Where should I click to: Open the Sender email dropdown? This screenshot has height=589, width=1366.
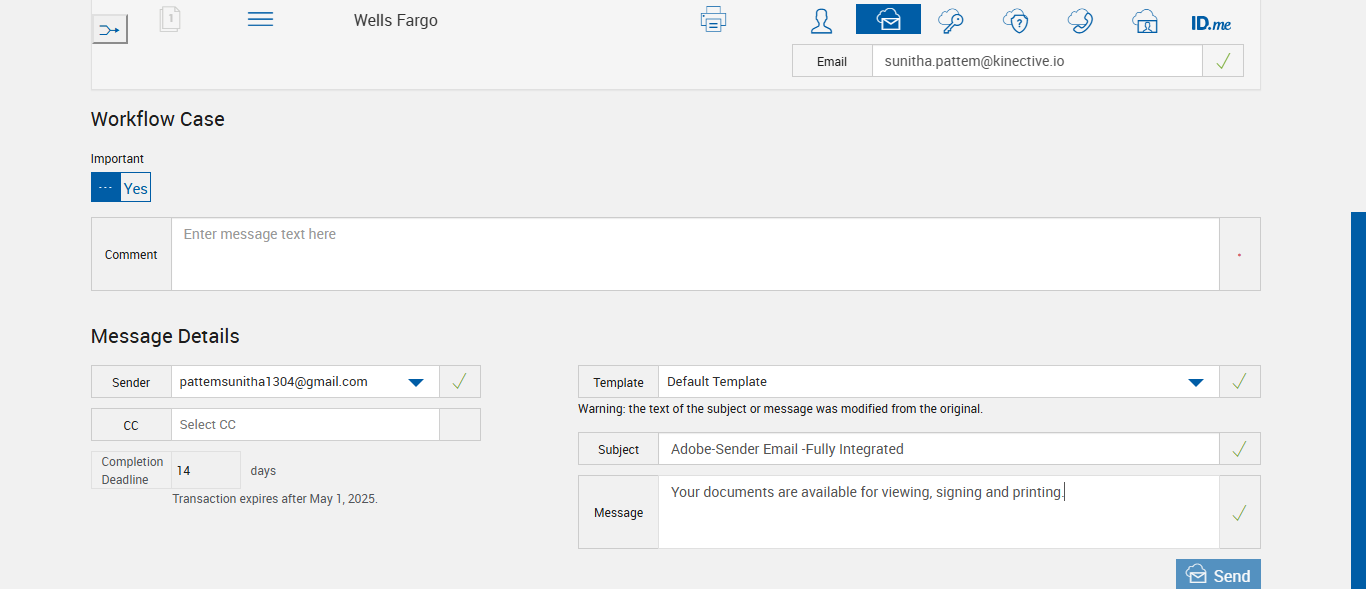coord(416,382)
